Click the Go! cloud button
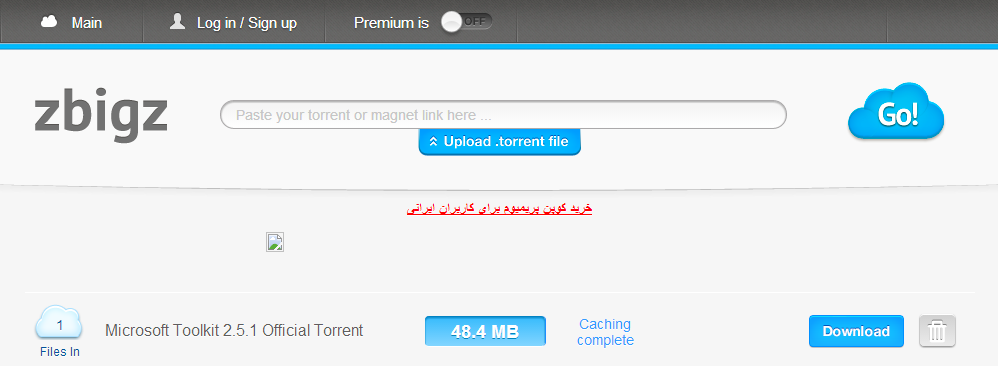Viewport: 998px width, 366px height. point(897,112)
